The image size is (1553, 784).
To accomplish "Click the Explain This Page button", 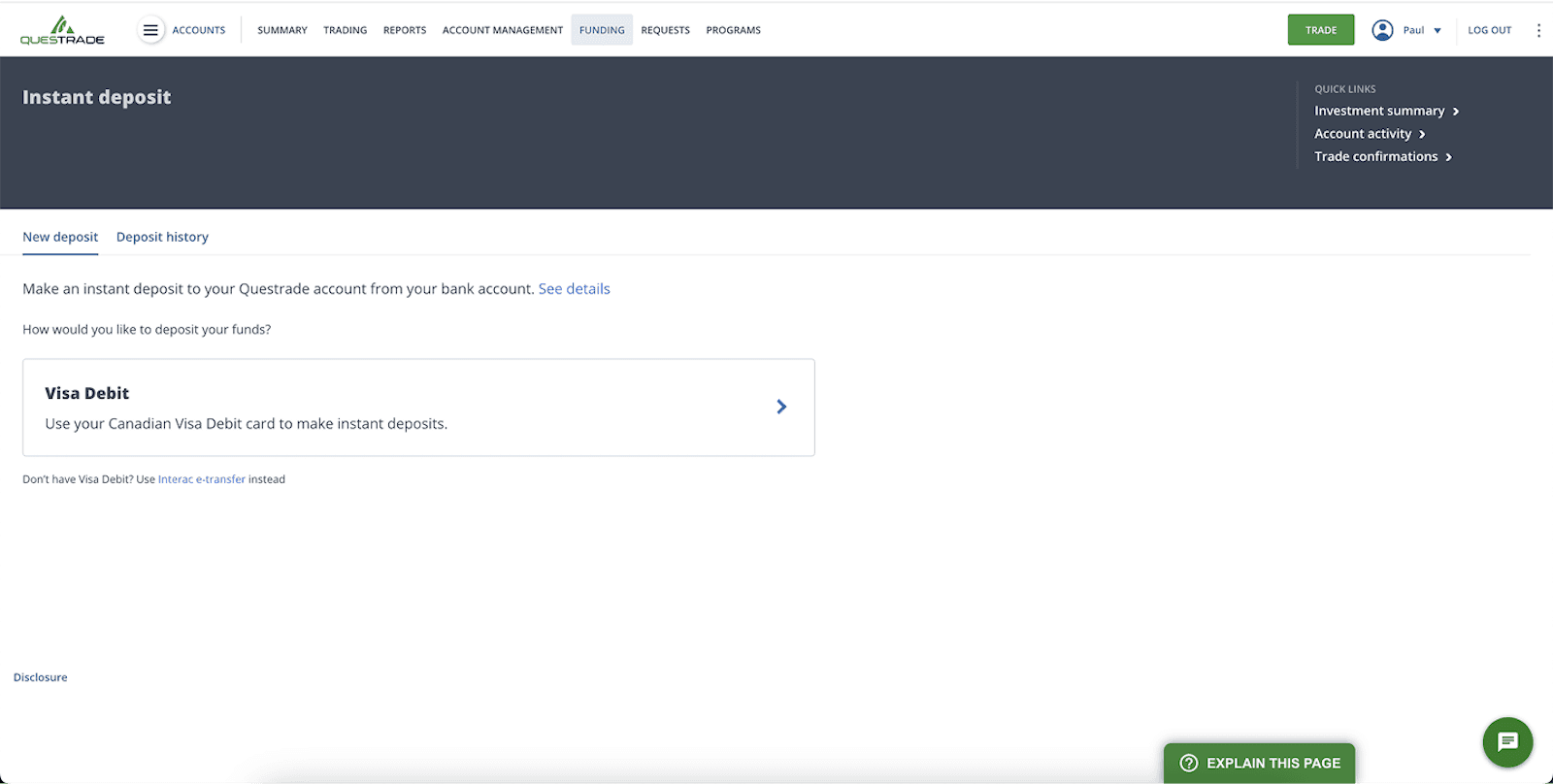I will tap(1260, 763).
